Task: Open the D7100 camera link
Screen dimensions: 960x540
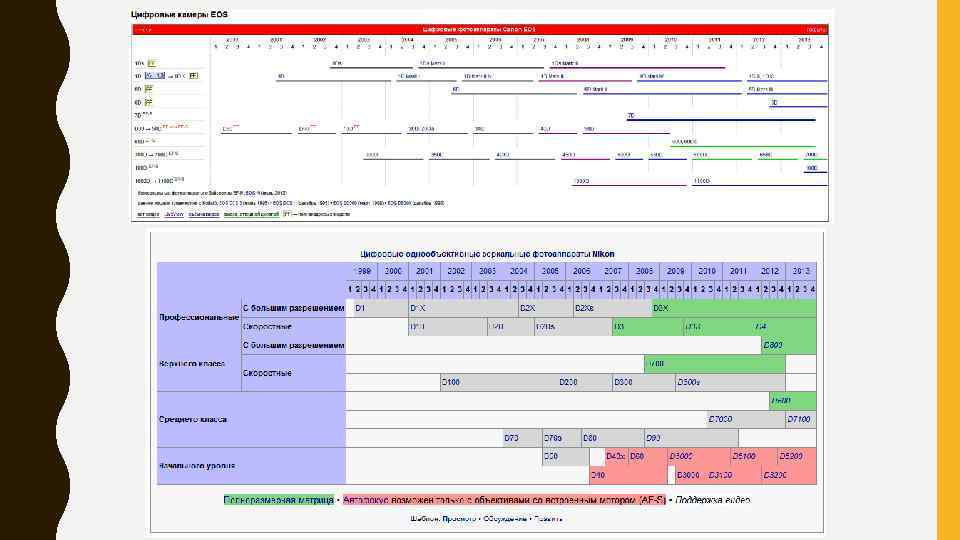Action: [x=799, y=419]
